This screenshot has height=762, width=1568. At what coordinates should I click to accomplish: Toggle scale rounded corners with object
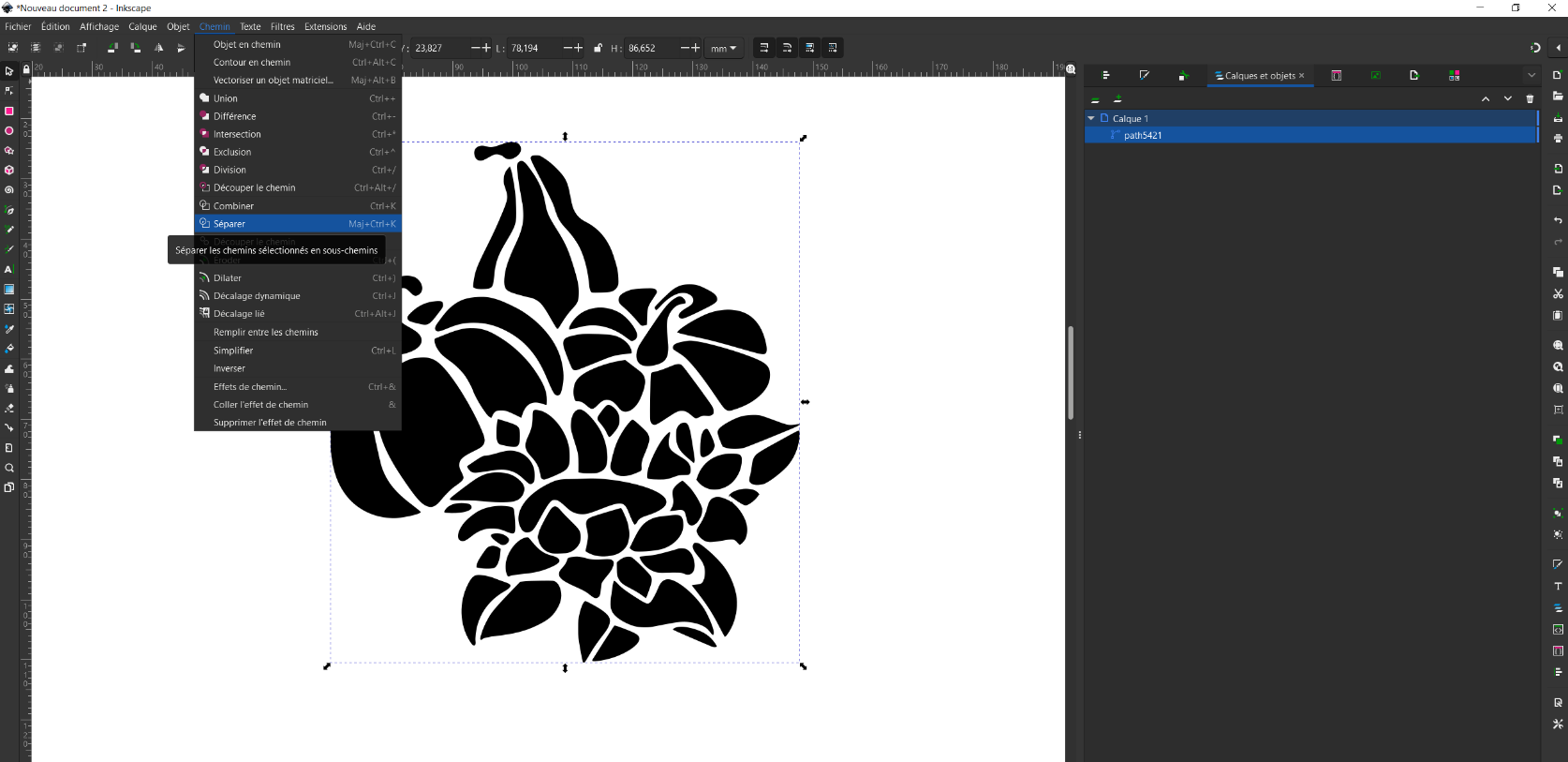click(787, 48)
